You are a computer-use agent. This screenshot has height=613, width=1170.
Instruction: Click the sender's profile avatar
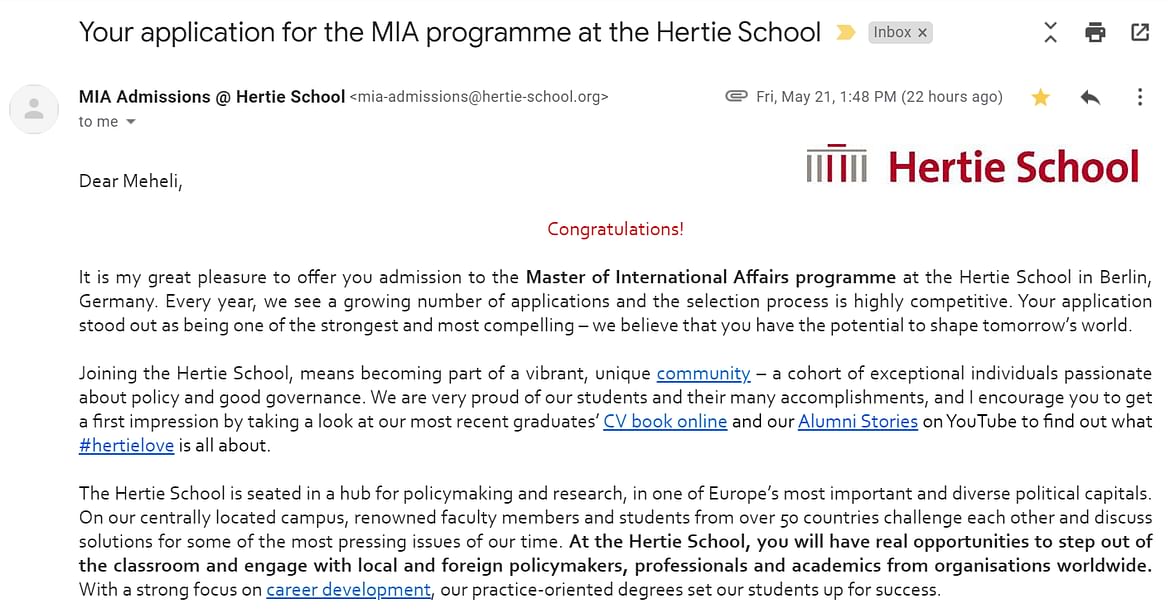coord(34,110)
